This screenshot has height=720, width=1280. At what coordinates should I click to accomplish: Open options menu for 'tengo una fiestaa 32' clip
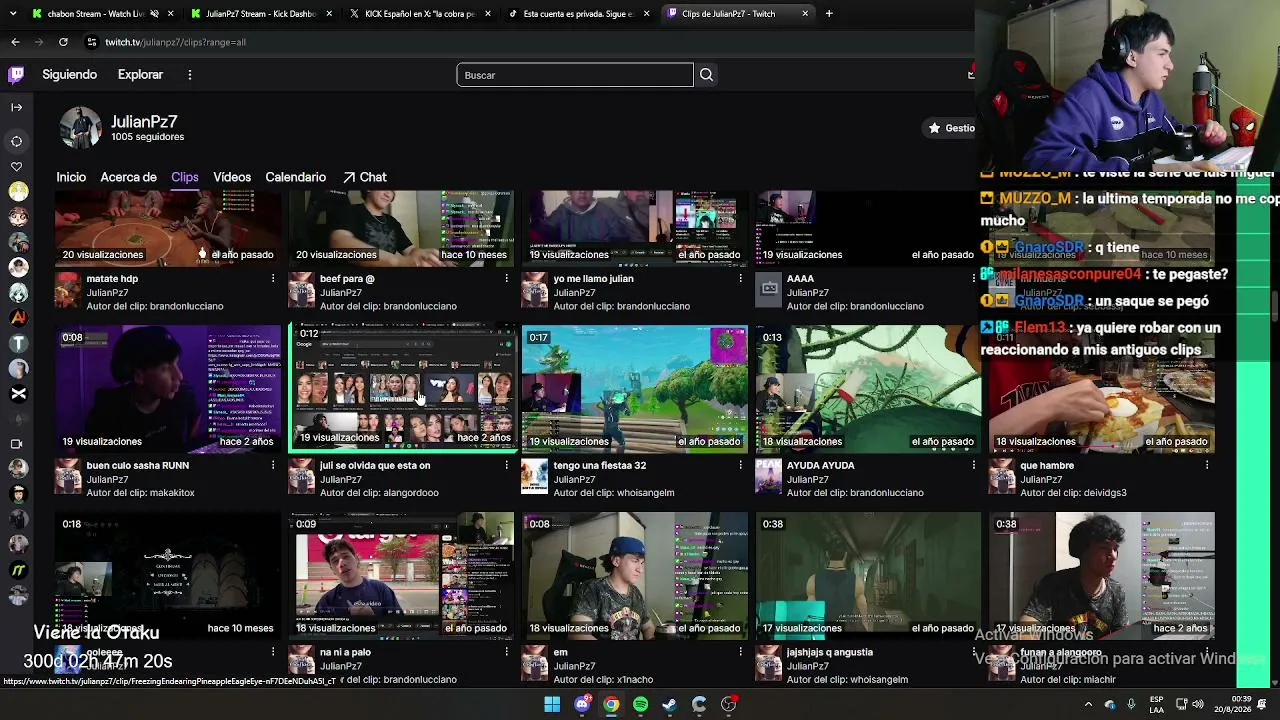tap(740, 465)
